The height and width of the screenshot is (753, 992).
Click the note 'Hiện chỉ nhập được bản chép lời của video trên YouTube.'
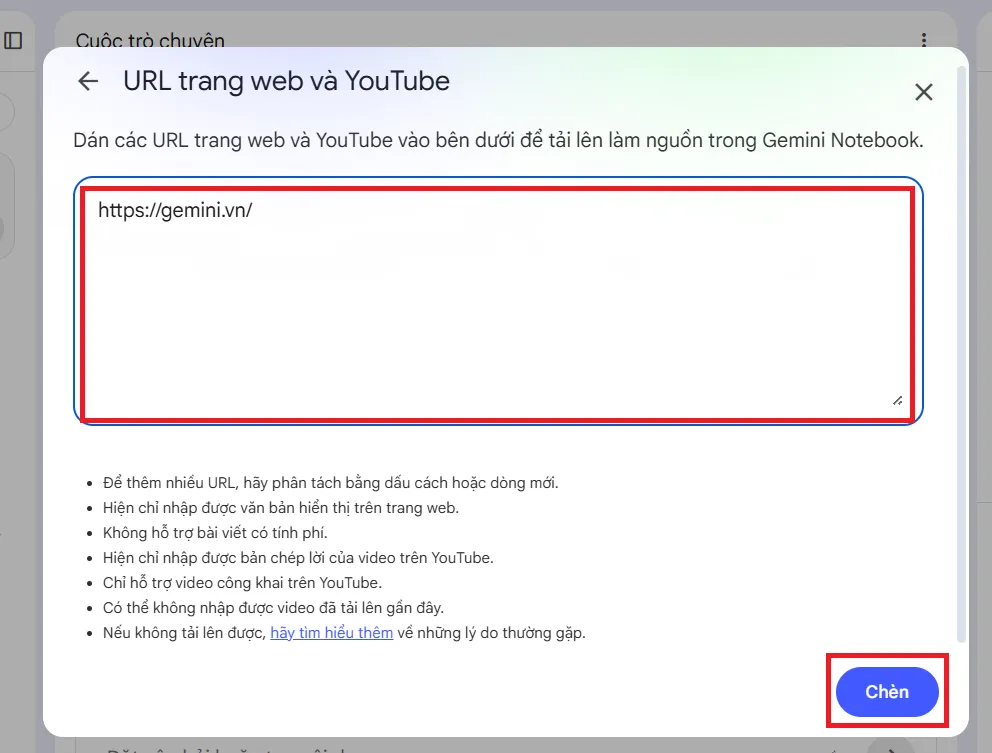point(298,558)
